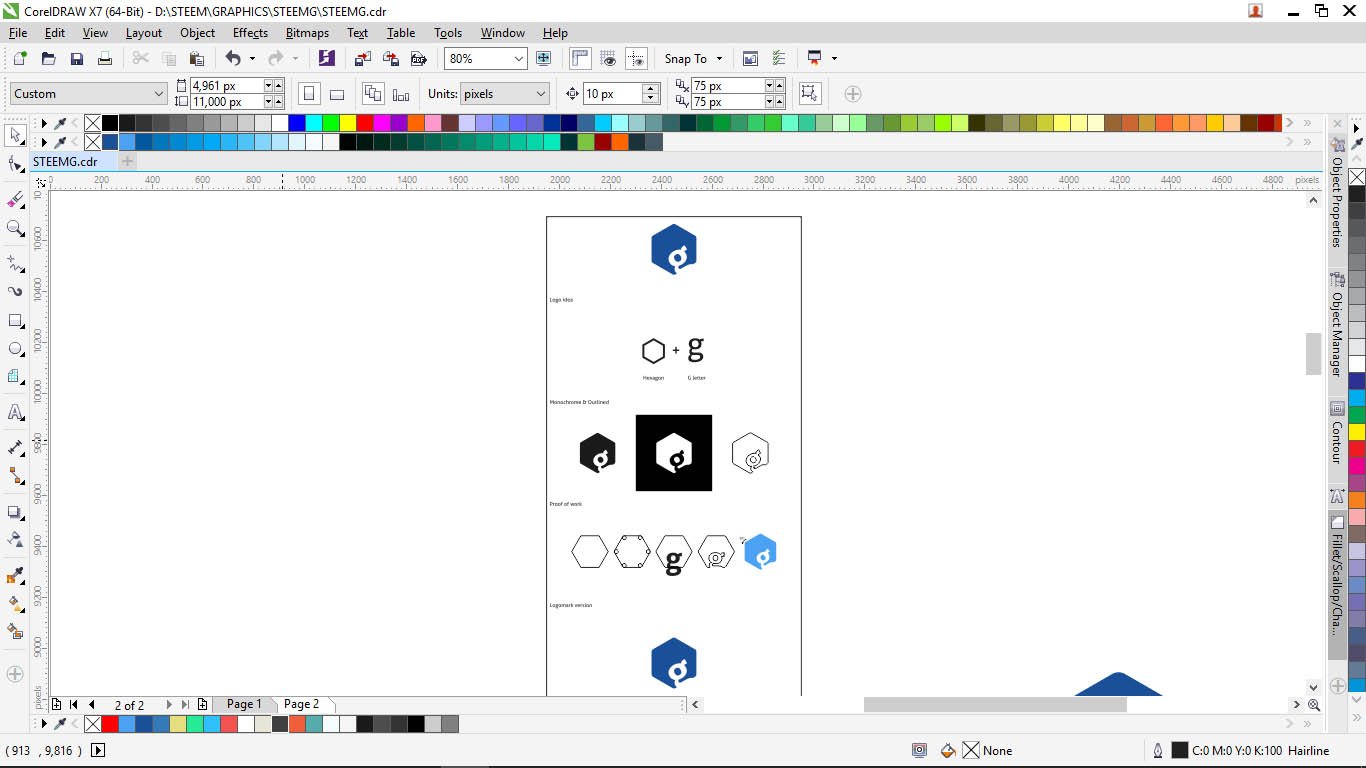Open the Application Launcher dropdown arrow
This screenshot has height=768, width=1366.
point(834,59)
